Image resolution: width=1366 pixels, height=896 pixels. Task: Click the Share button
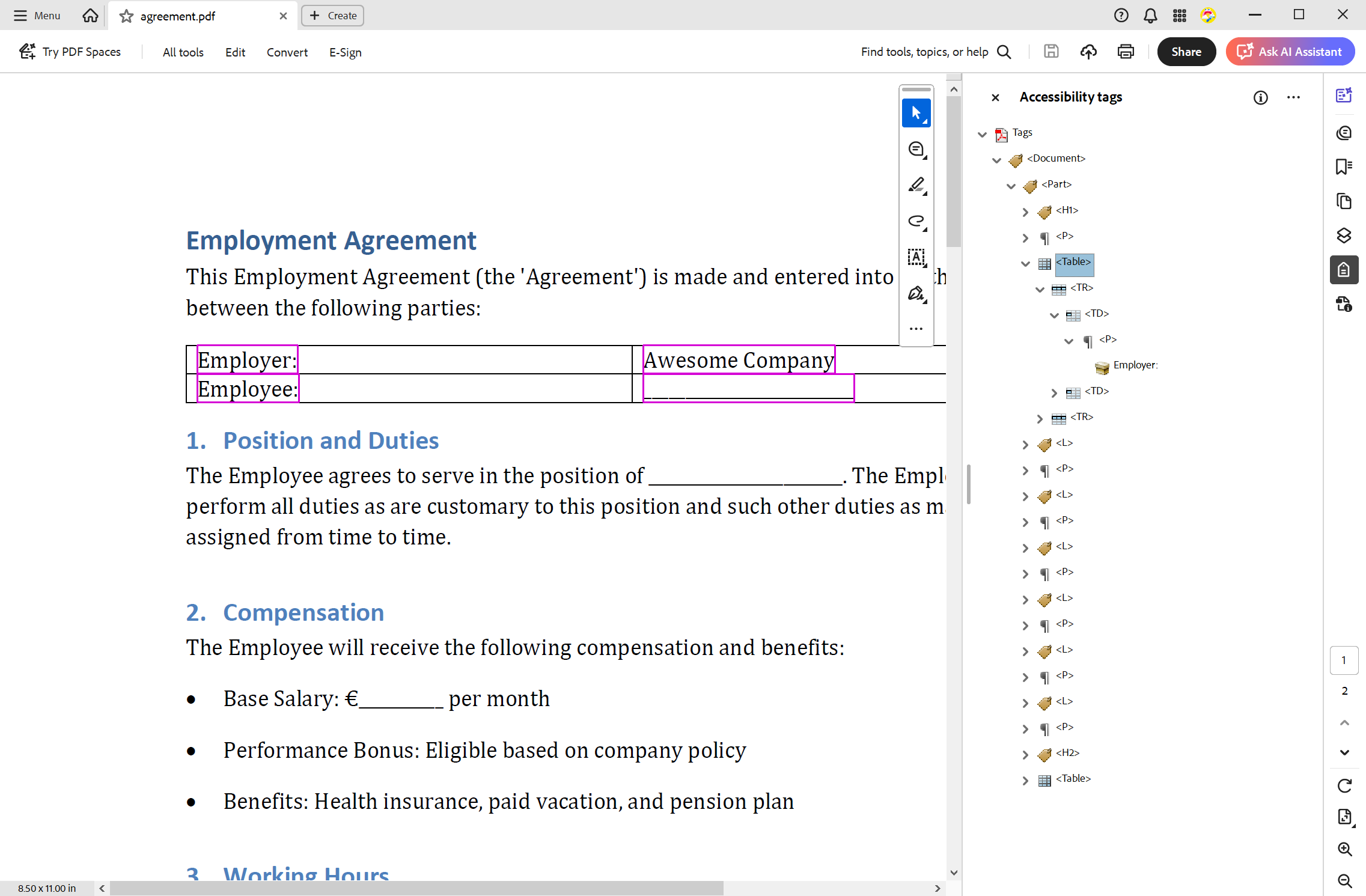[x=1185, y=51]
